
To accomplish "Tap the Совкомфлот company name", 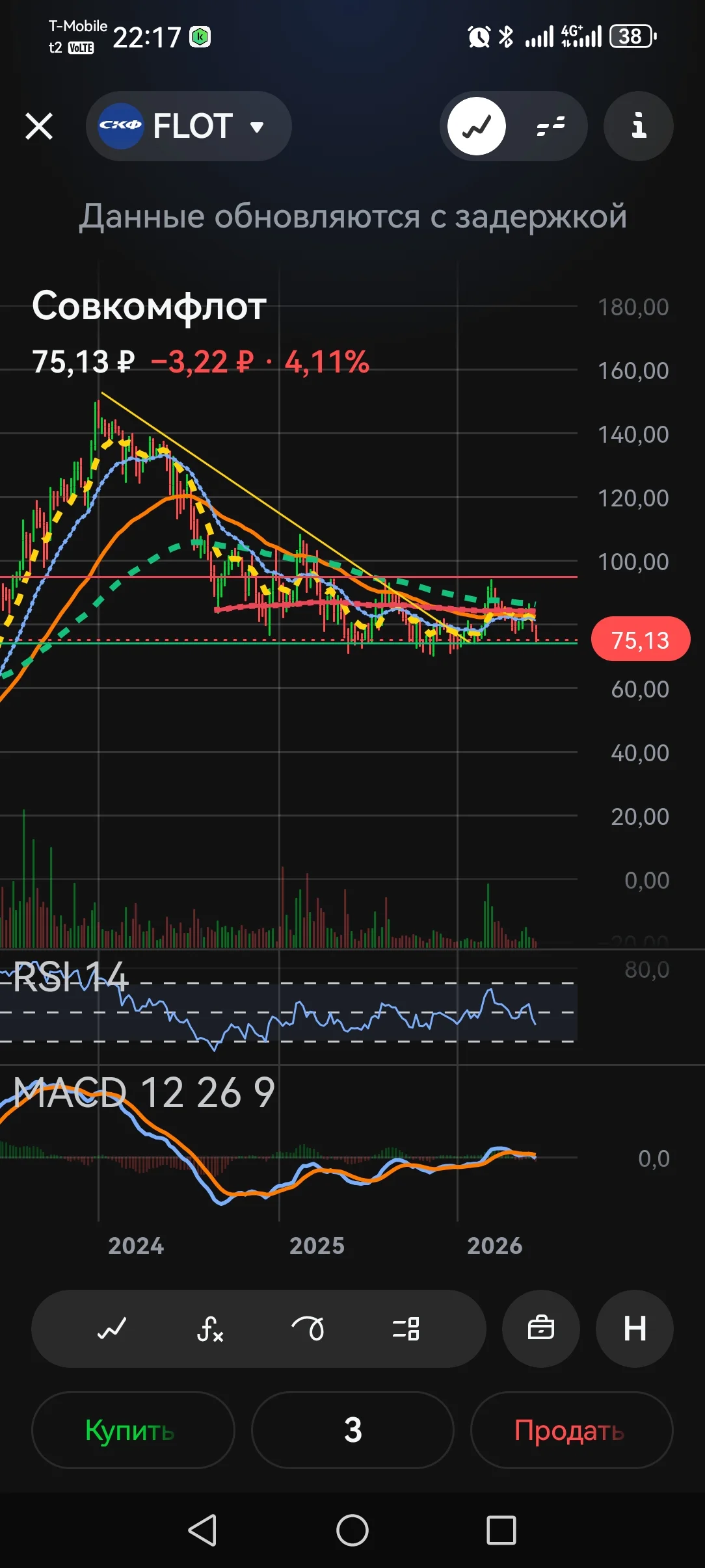I will (150, 306).
